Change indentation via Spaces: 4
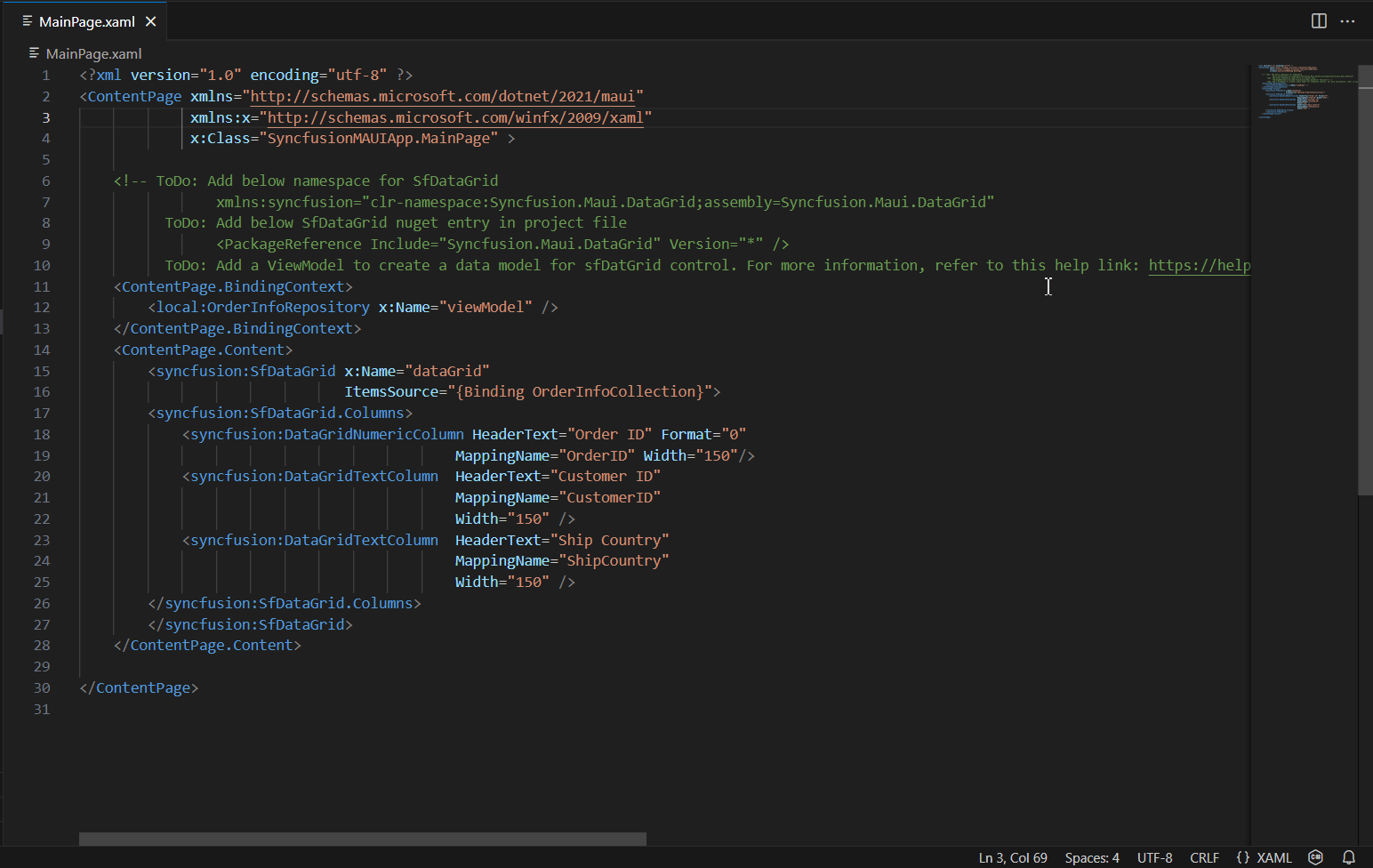 point(1091,857)
